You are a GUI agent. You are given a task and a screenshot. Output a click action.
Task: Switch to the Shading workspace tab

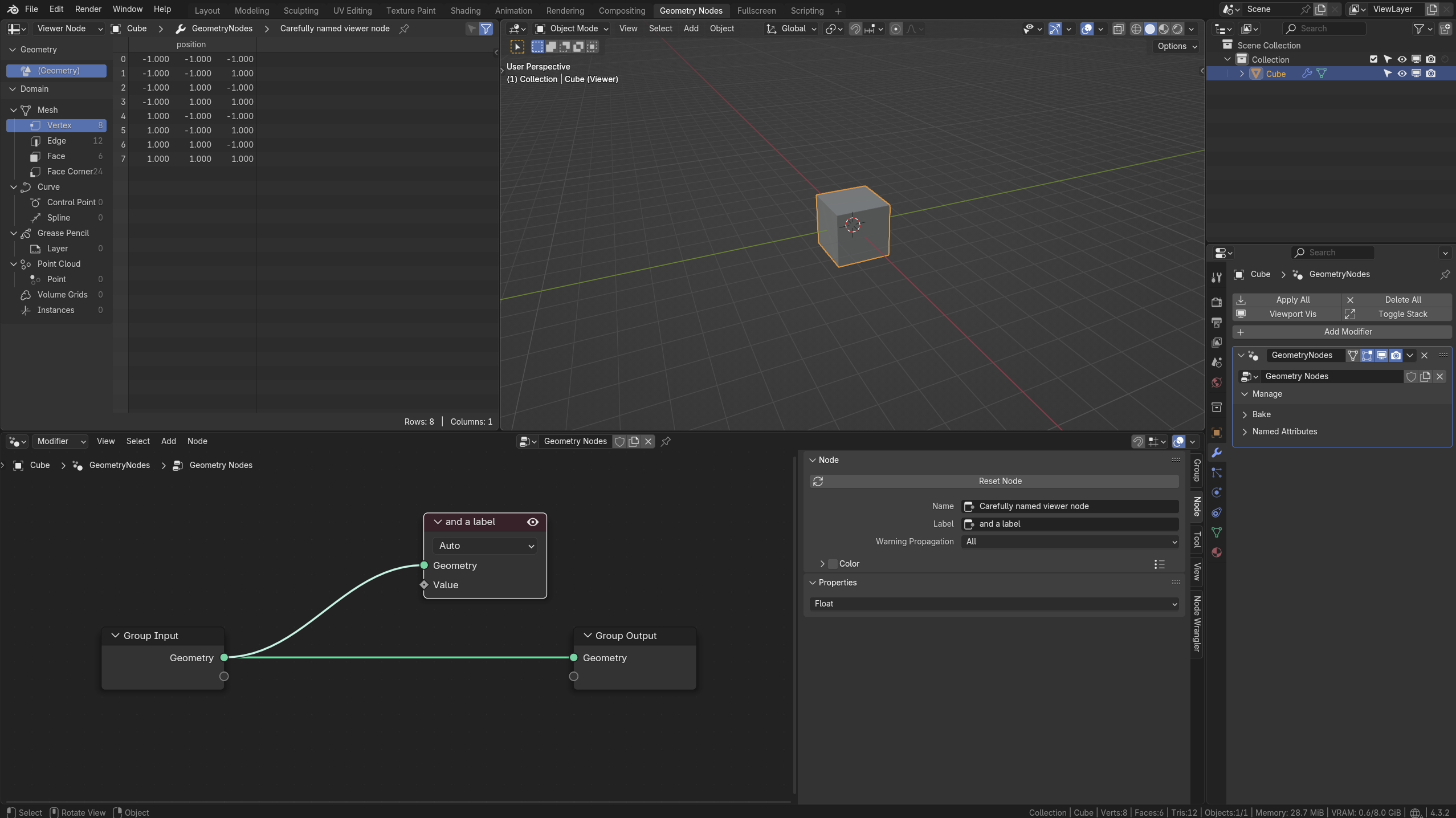(465, 10)
